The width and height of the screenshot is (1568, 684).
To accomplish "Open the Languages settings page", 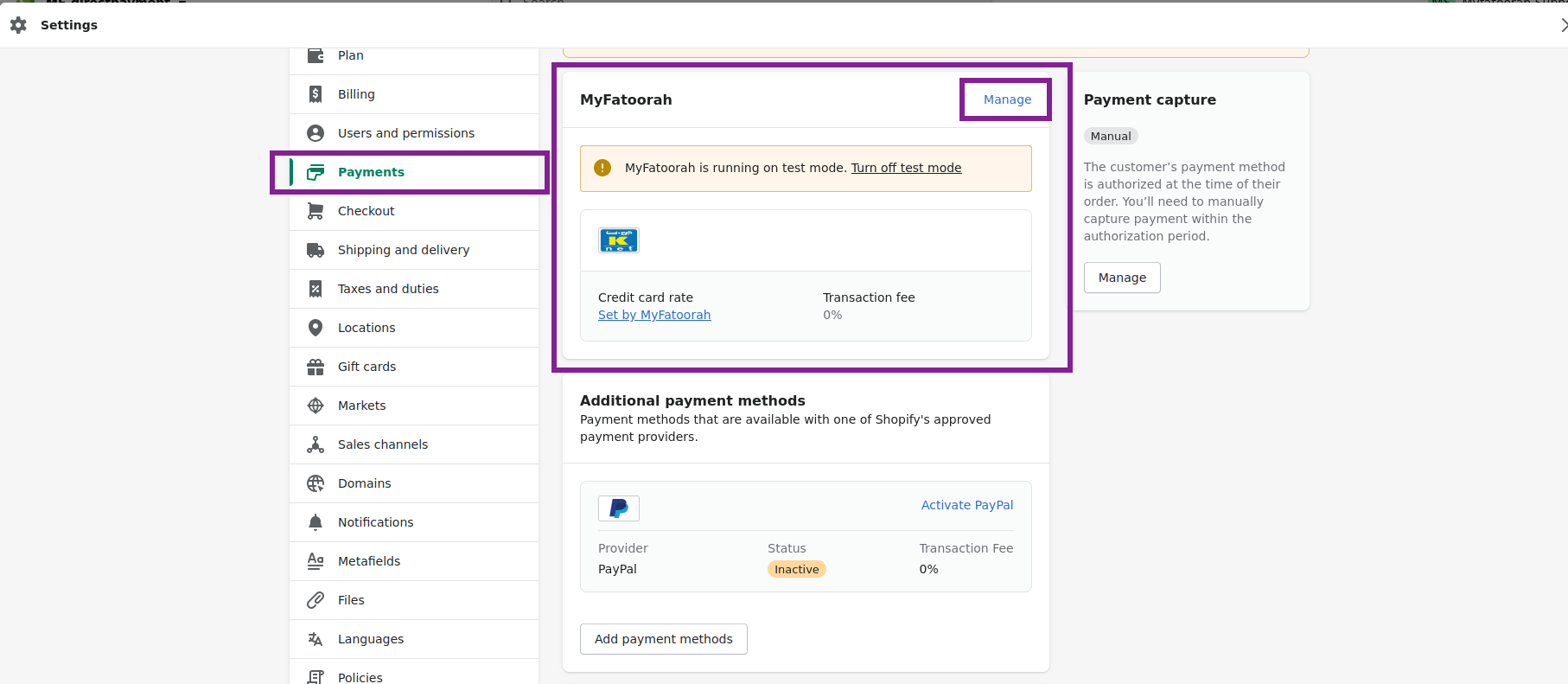I will [x=370, y=639].
